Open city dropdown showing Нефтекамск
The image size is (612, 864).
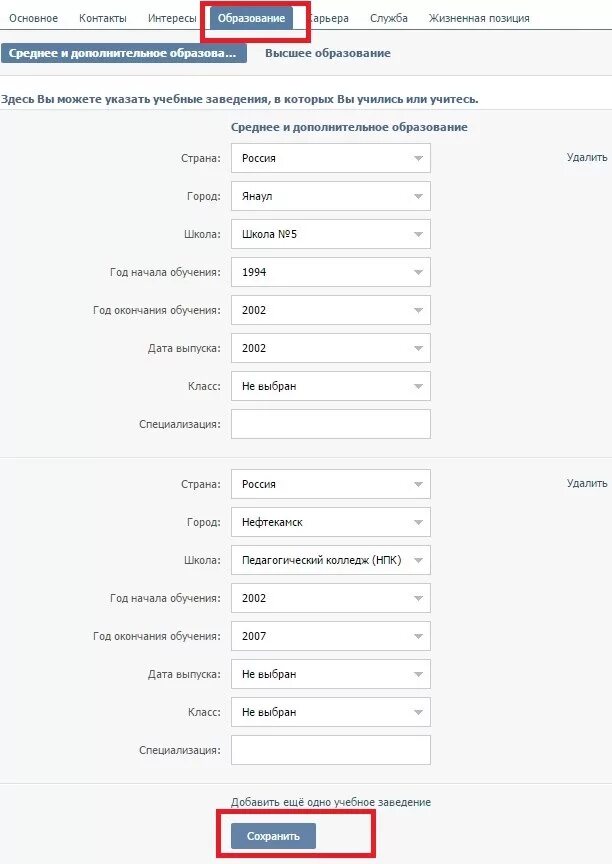coord(330,522)
